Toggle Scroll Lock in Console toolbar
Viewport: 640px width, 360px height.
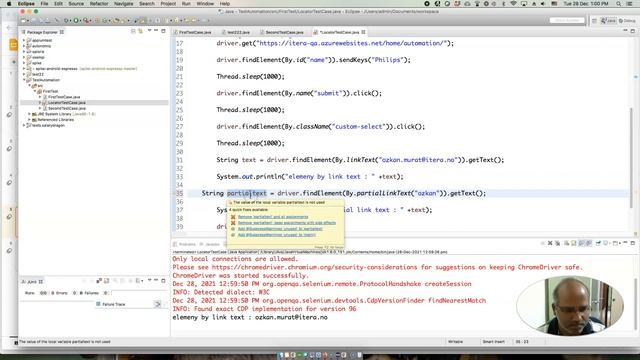tap(574, 243)
